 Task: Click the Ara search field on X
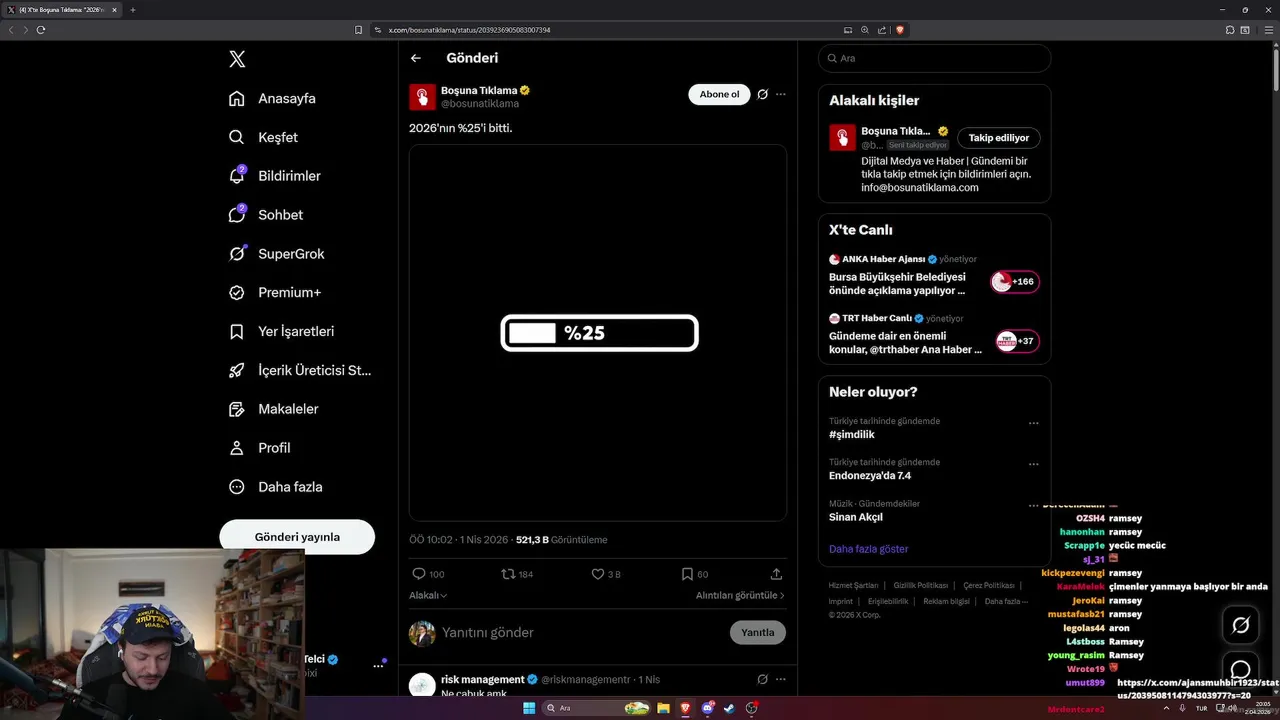[934, 58]
